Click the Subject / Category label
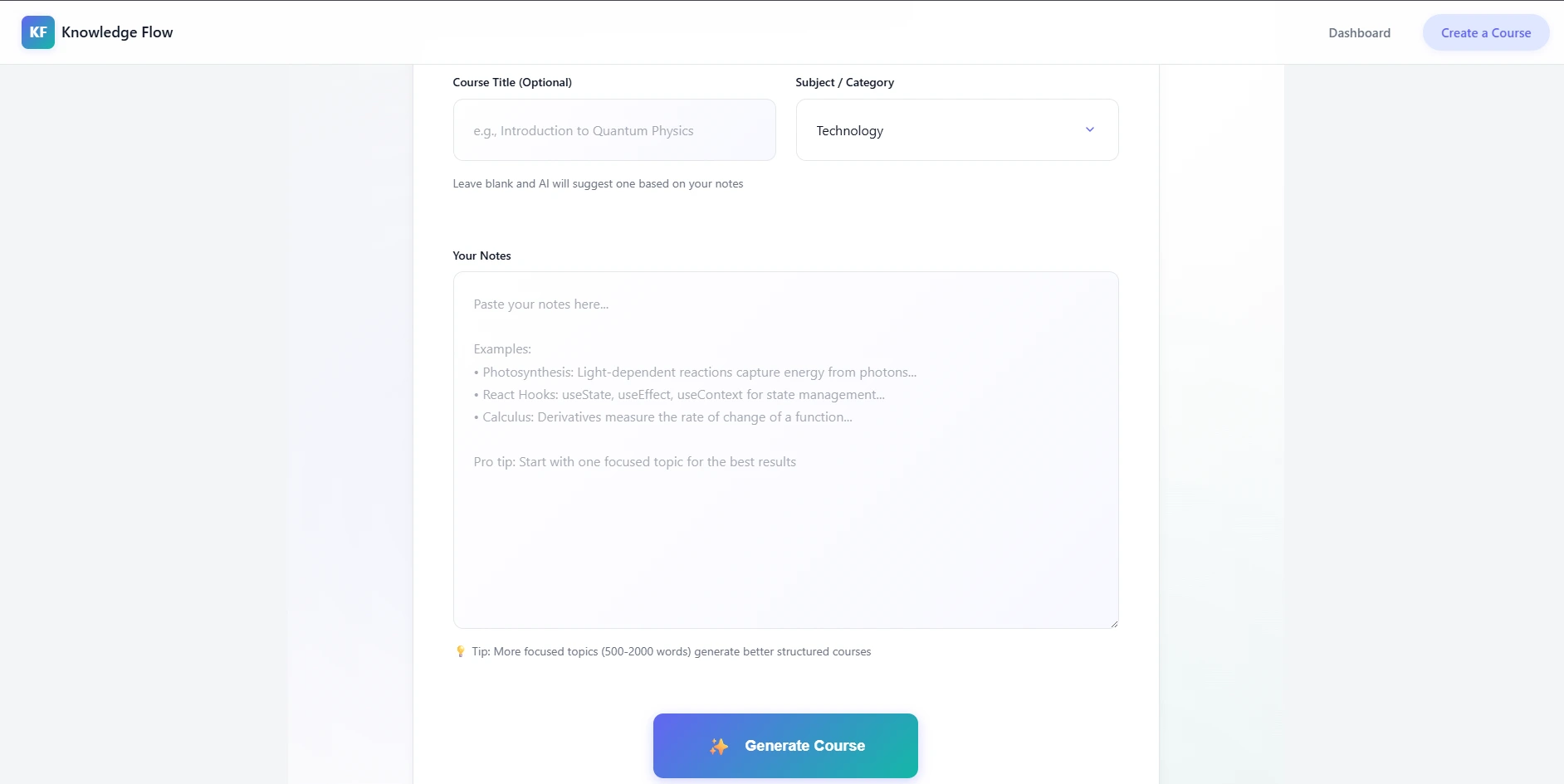This screenshot has width=1564, height=784. [x=843, y=82]
